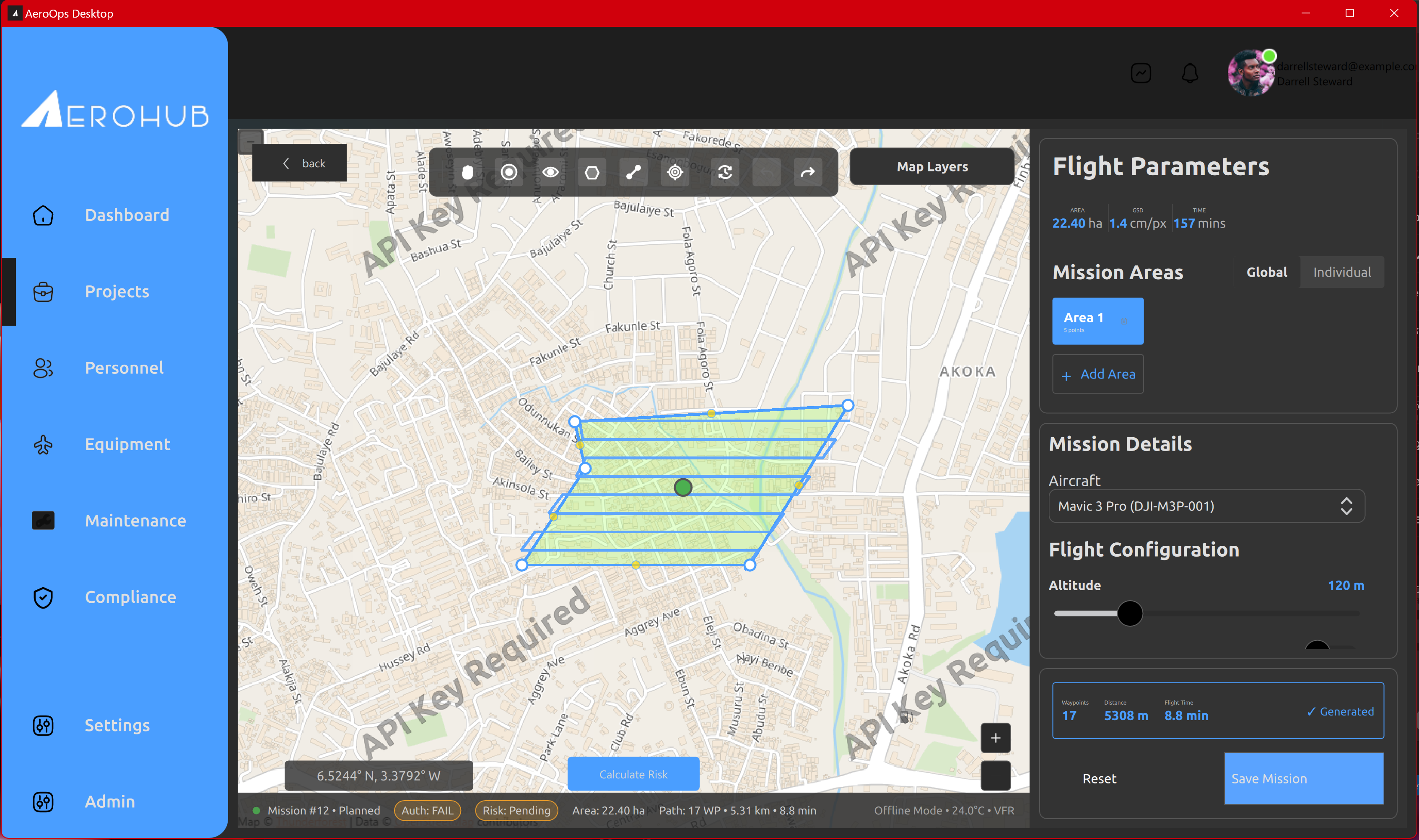Click the Compliance shield icon
The width and height of the screenshot is (1419, 840).
point(43,597)
